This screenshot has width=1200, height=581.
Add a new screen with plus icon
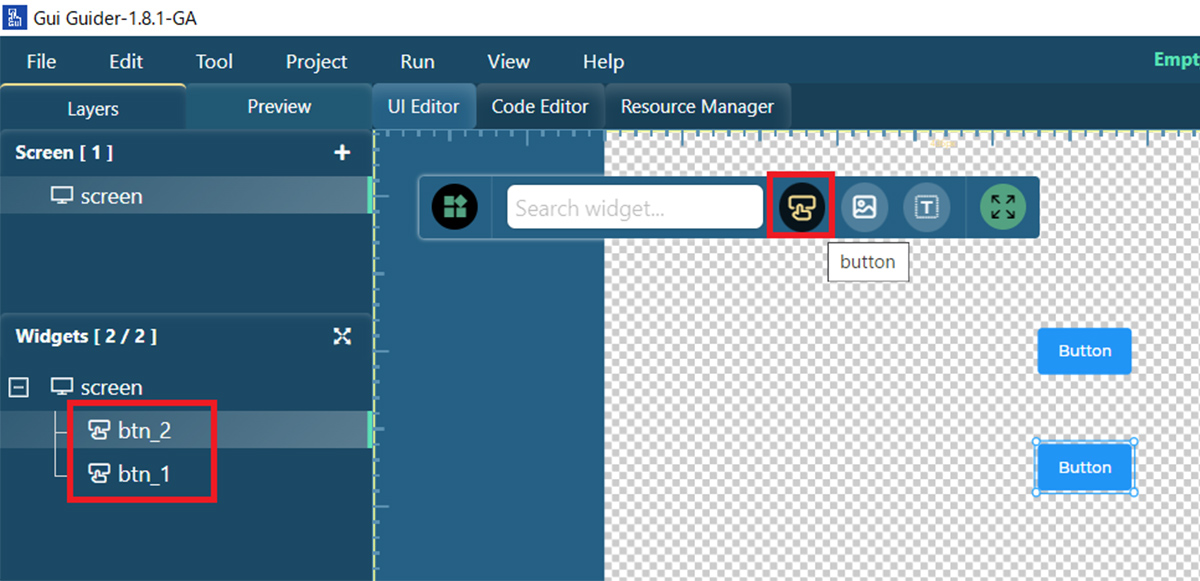click(x=342, y=153)
